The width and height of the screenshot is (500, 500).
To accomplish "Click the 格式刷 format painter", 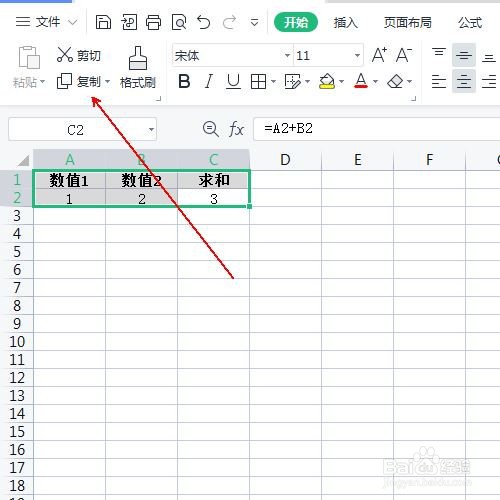I will (138, 68).
